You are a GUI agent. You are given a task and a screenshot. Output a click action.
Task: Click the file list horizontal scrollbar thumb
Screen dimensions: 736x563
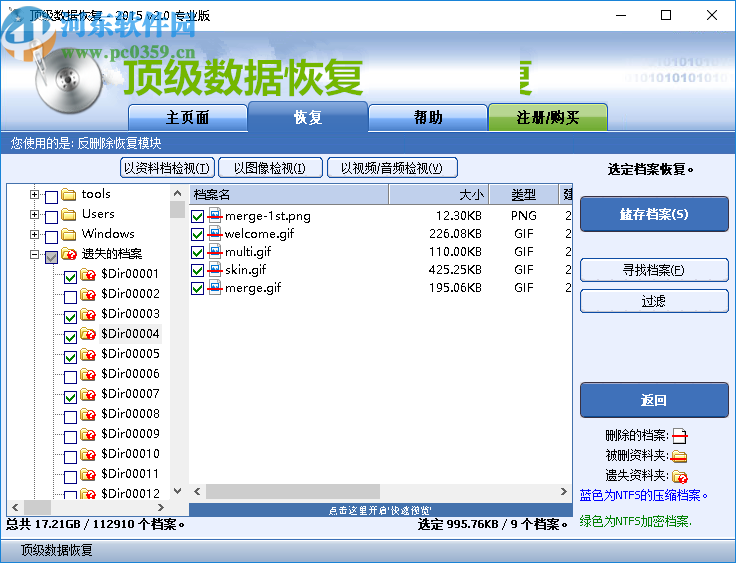[293, 492]
